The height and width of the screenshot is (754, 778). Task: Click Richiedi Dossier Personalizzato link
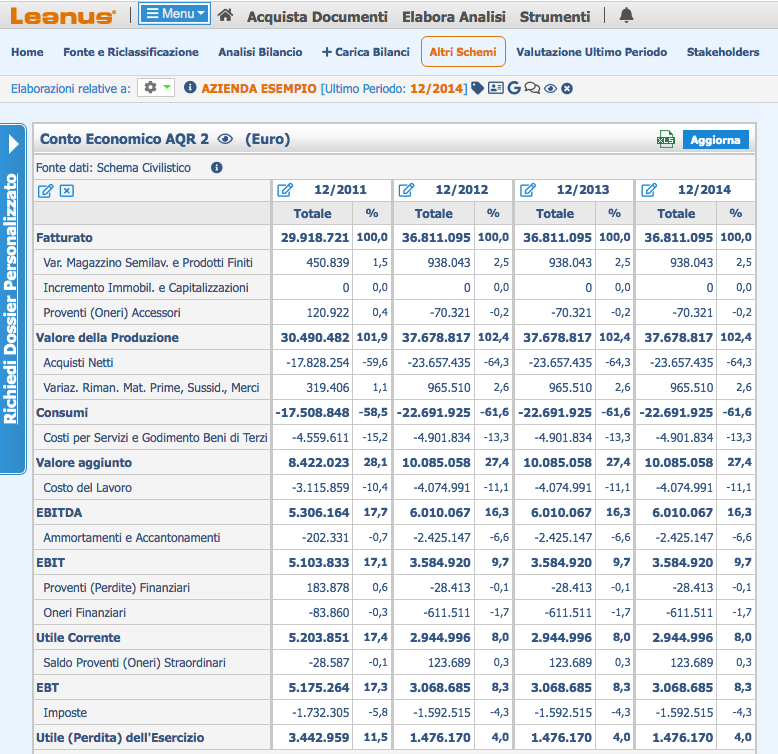[x=10, y=298]
